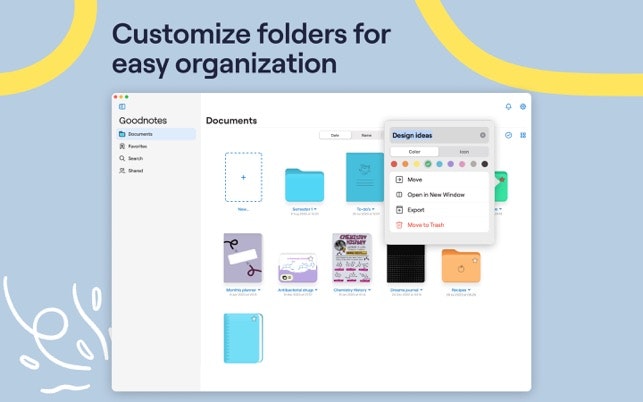The height and width of the screenshot is (402, 643).
Task: Click the Favorites bookmark icon in sidebar
Action: tap(122, 146)
